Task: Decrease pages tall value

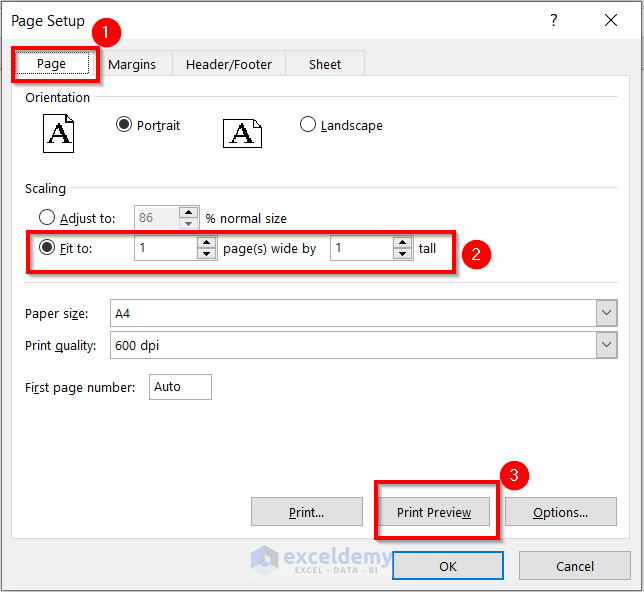Action: [x=402, y=253]
